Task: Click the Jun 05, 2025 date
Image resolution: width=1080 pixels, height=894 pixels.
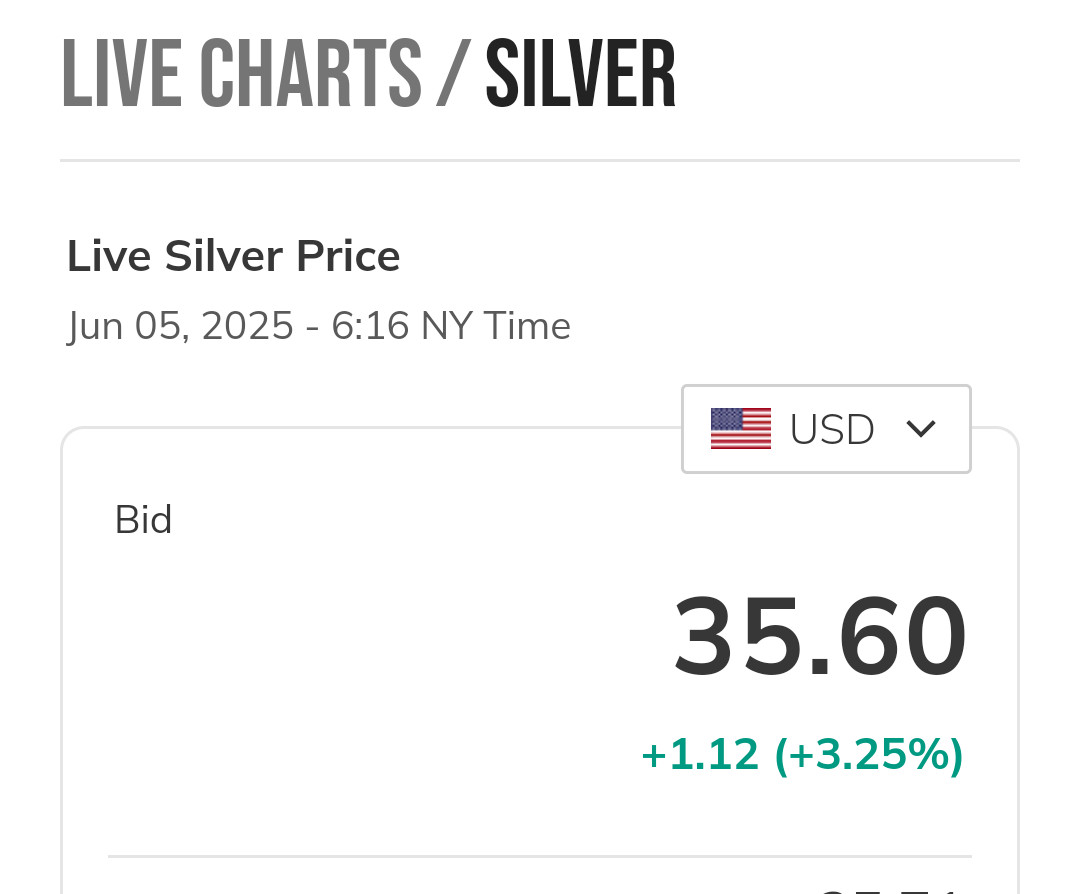Action: pos(180,326)
